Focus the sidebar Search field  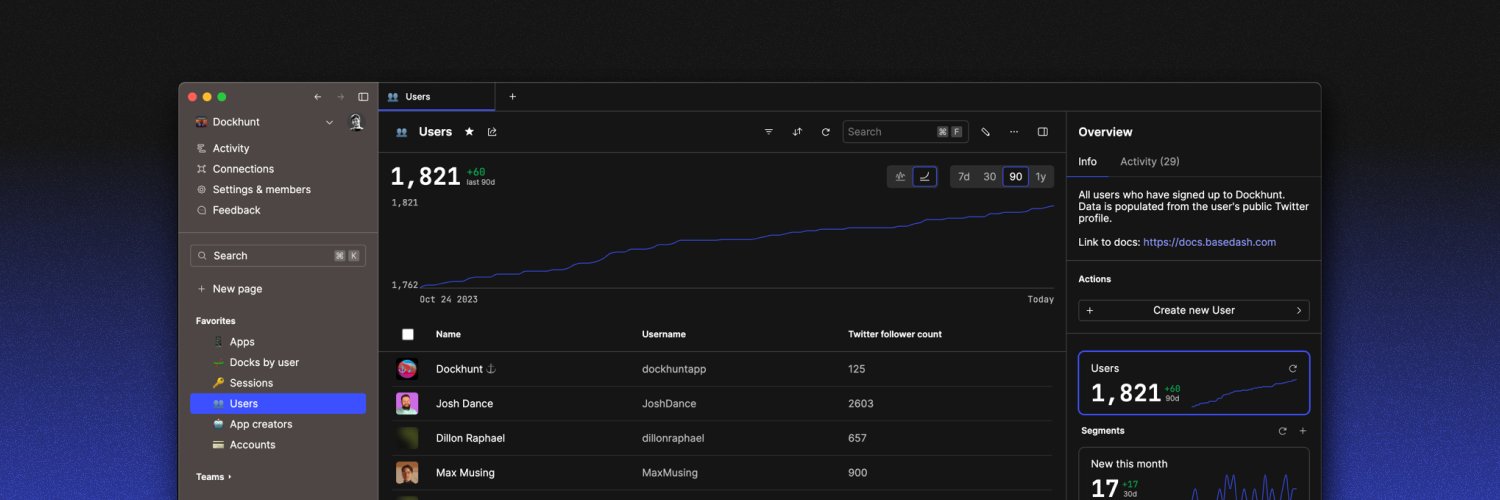[x=278, y=256]
